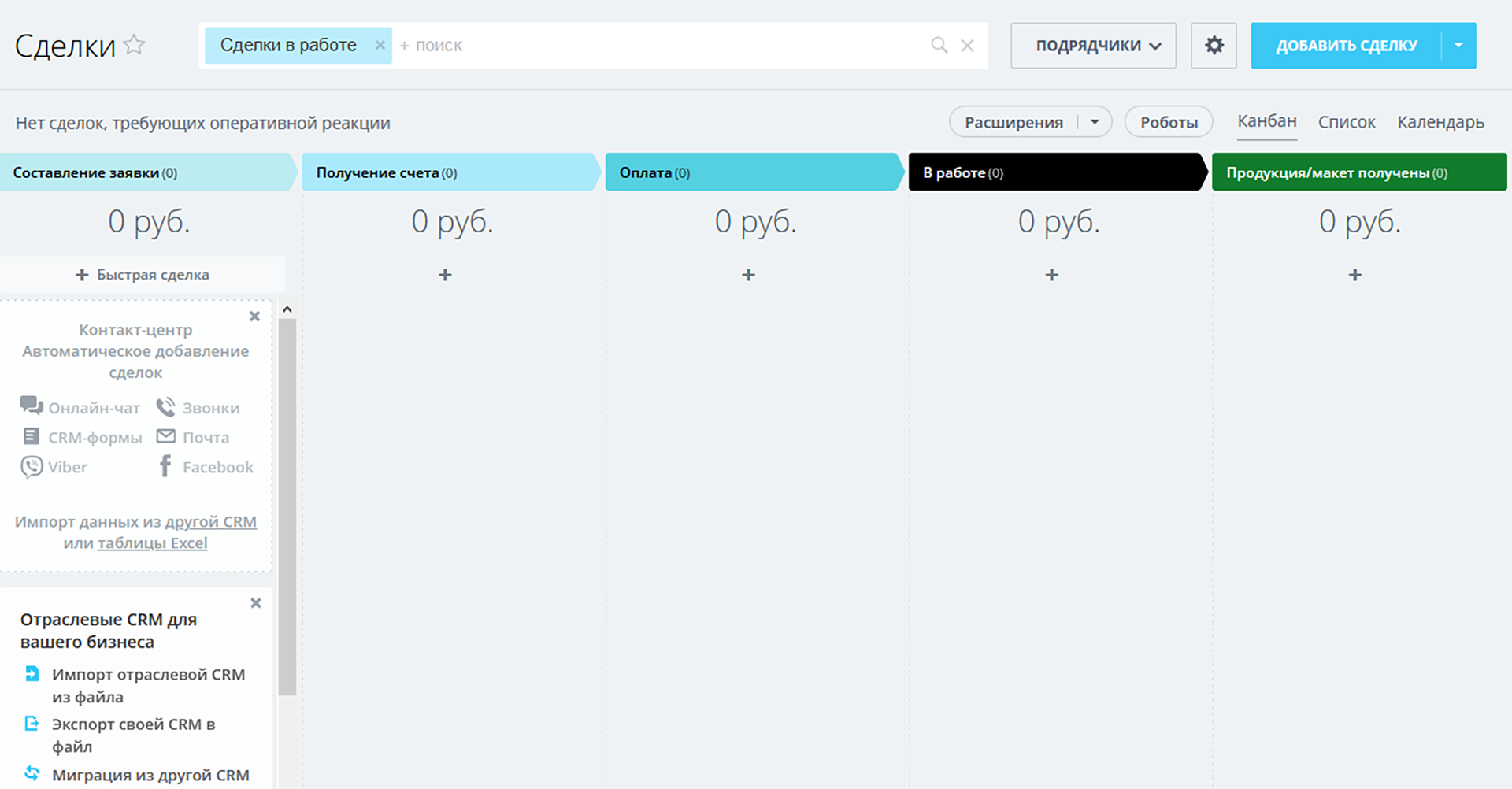The height and width of the screenshot is (789, 1512).
Task: Click the Быстрая сделка button
Action: [143, 275]
